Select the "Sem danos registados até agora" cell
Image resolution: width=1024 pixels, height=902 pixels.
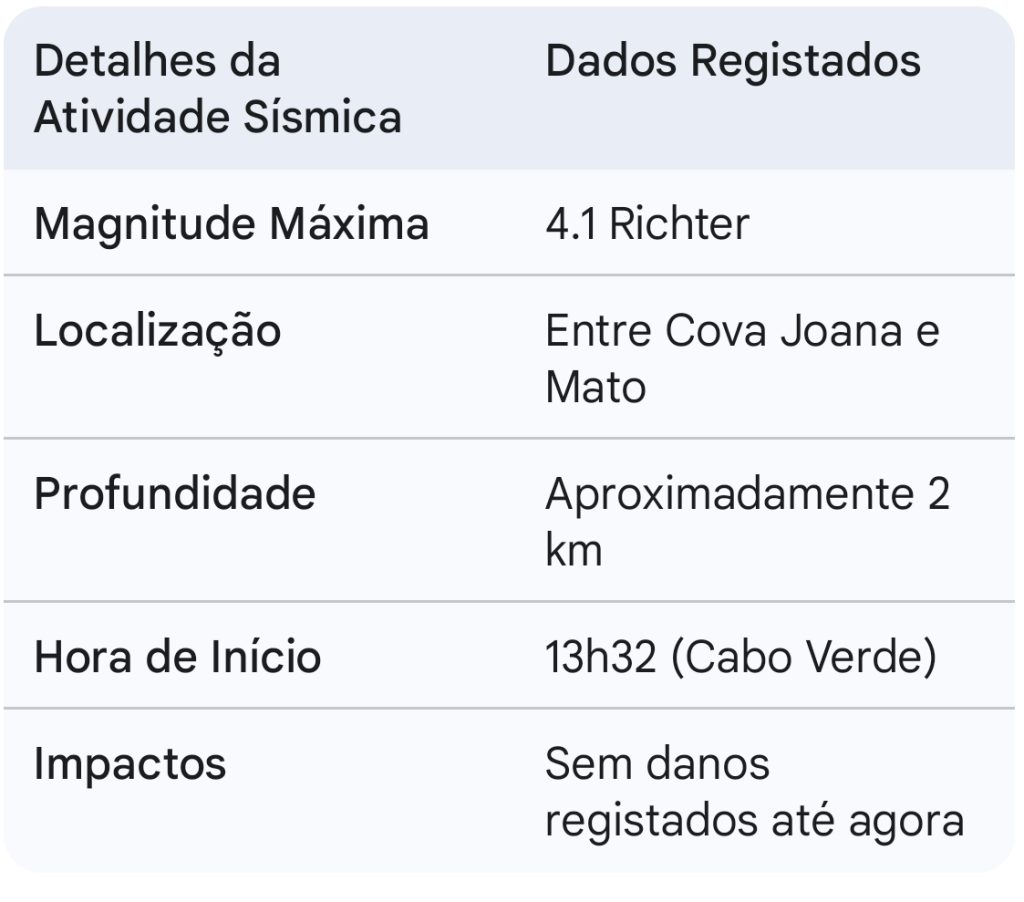(x=754, y=792)
